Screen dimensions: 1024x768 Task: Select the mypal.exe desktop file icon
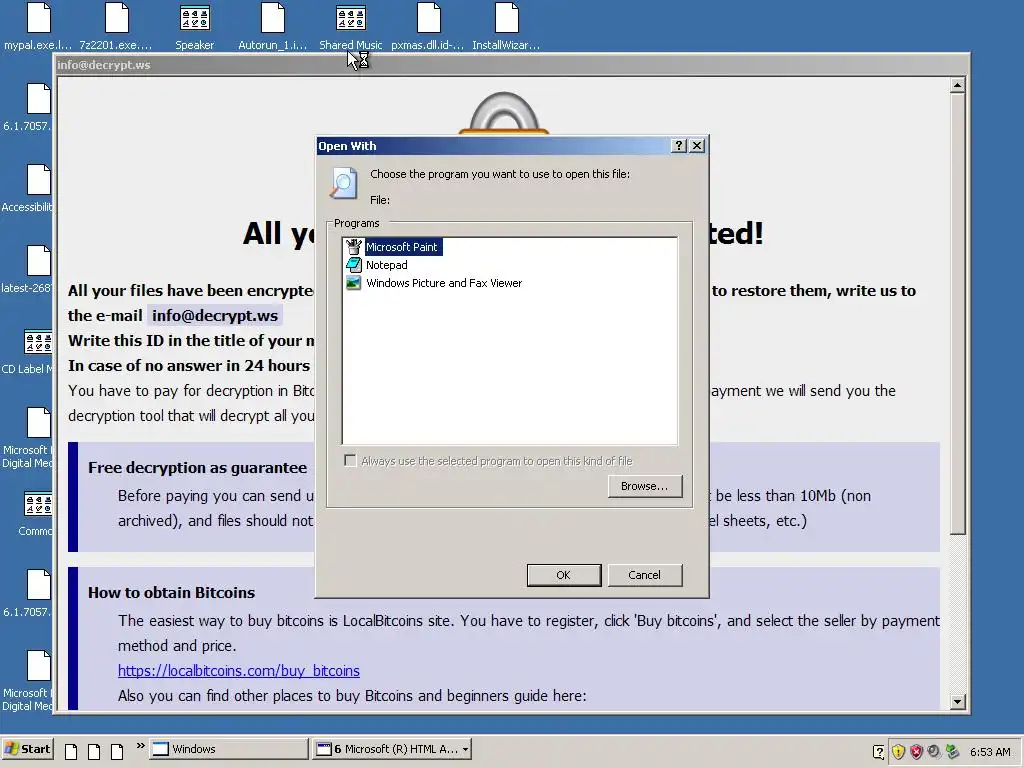(x=38, y=27)
